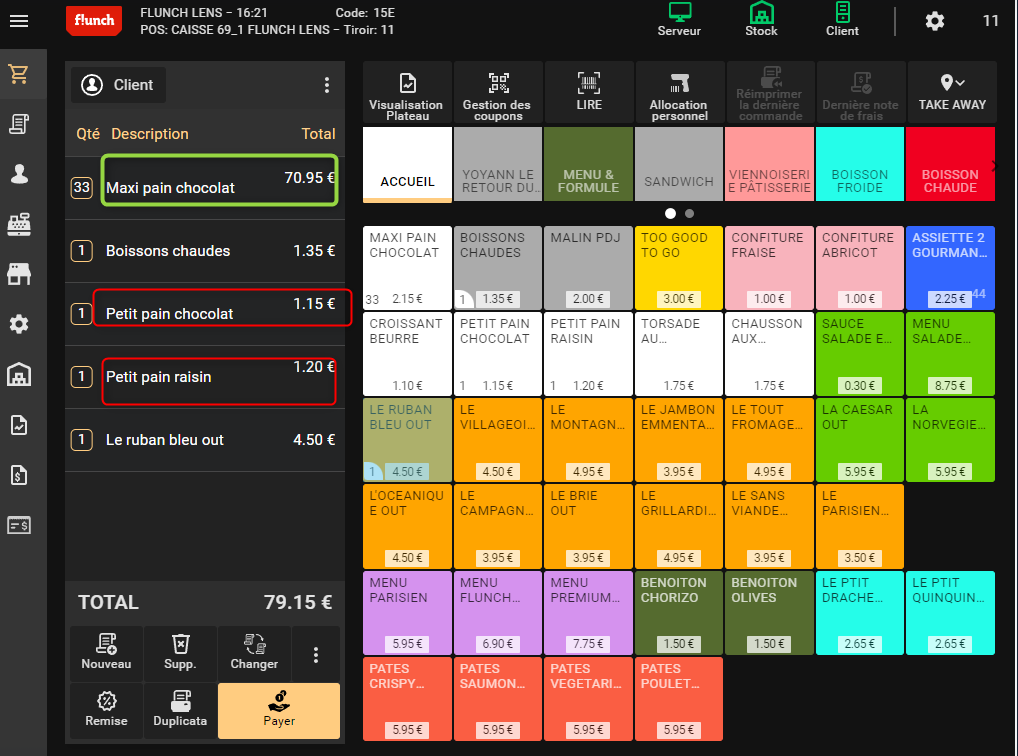Click Nouveau to start new order
The width and height of the screenshot is (1018, 756).
106,654
